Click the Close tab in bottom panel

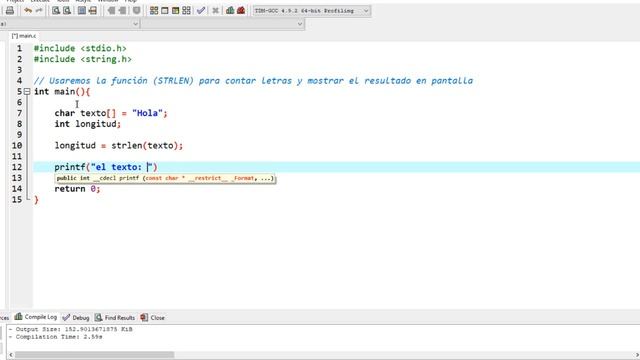tap(153, 318)
